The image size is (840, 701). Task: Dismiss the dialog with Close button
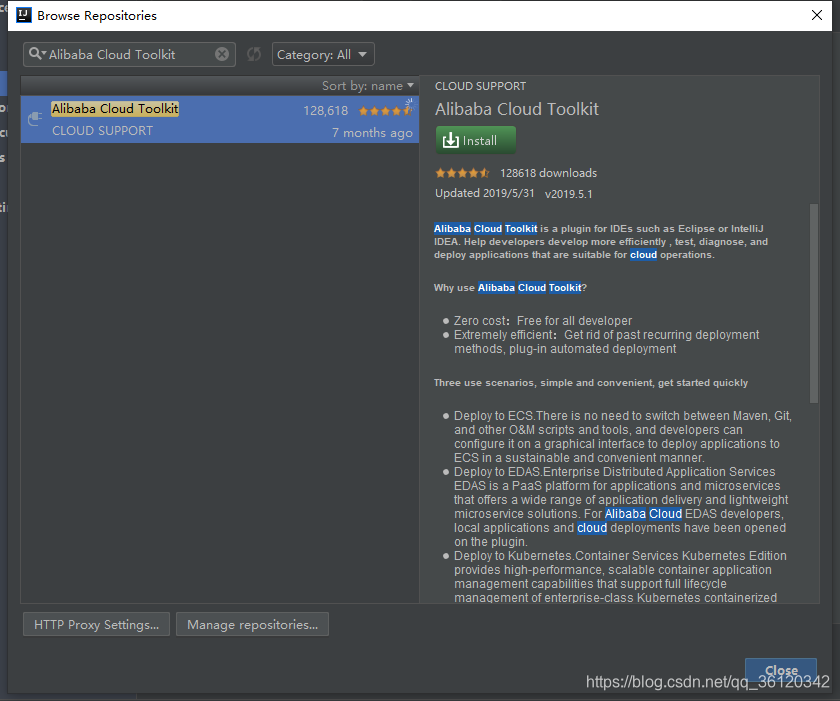781,671
